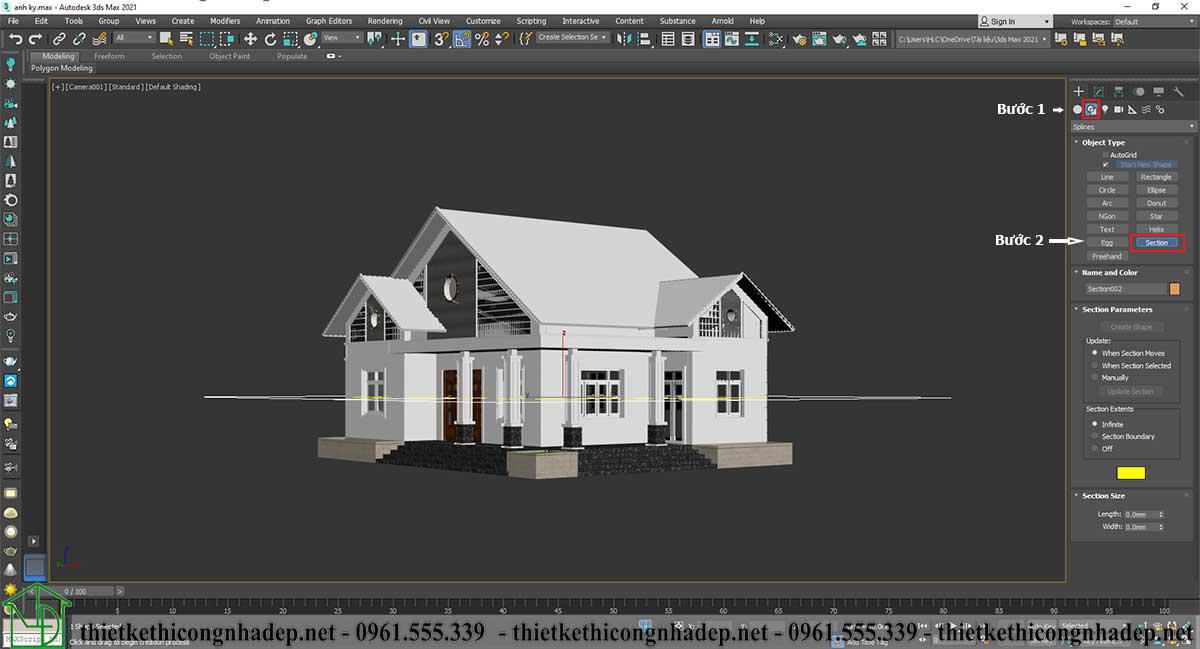Viewport: 1200px width, 649px height.
Task: Click the Rectangle shape button
Action: 1156,177
